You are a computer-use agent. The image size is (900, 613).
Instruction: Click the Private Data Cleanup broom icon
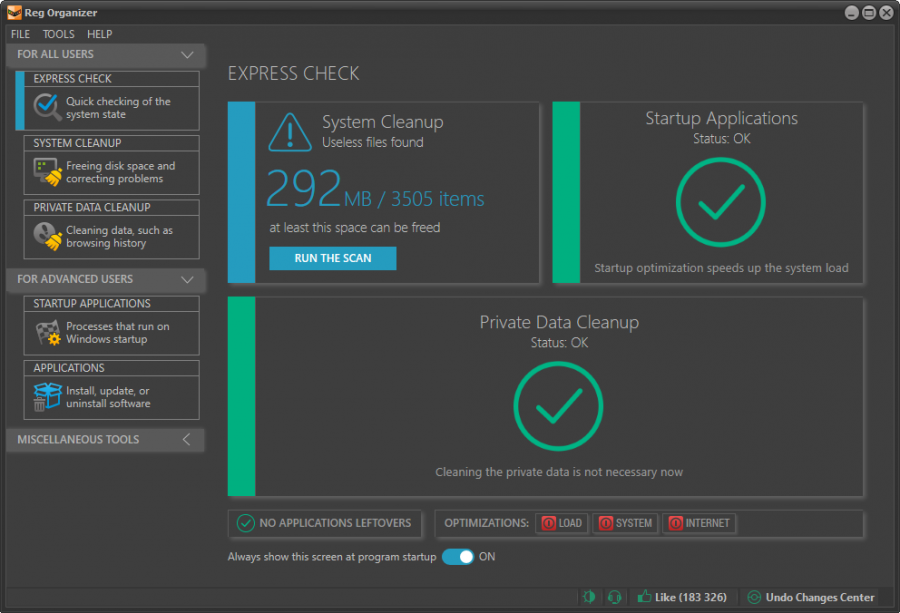point(48,236)
